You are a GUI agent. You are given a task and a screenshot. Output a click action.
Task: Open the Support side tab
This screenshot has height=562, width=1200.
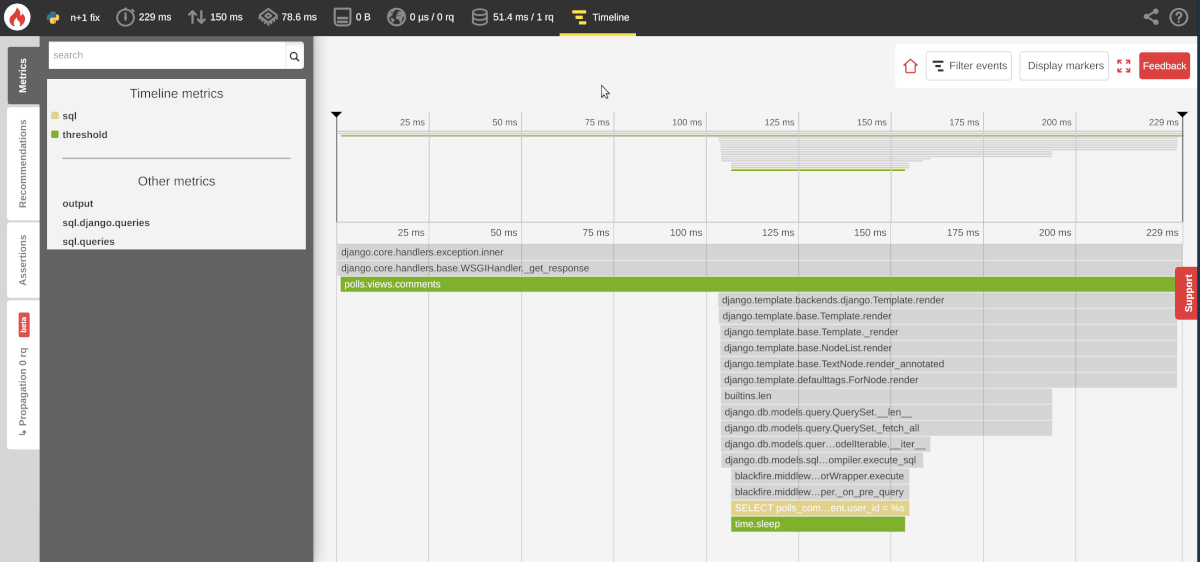(1187, 293)
